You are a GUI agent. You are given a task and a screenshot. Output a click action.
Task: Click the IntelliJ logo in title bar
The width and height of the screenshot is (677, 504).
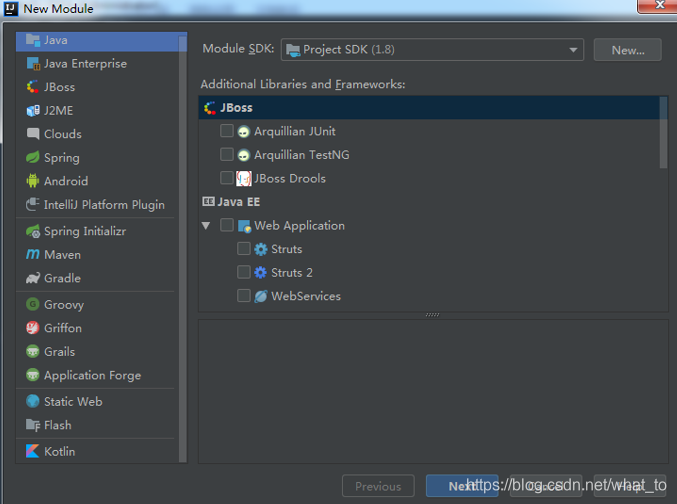(11, 8)
